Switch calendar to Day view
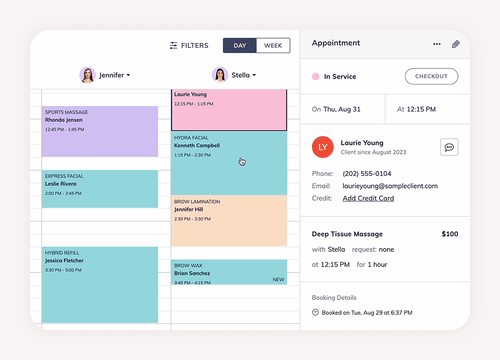This screenshot has height=360, width=500. [240, 46]
